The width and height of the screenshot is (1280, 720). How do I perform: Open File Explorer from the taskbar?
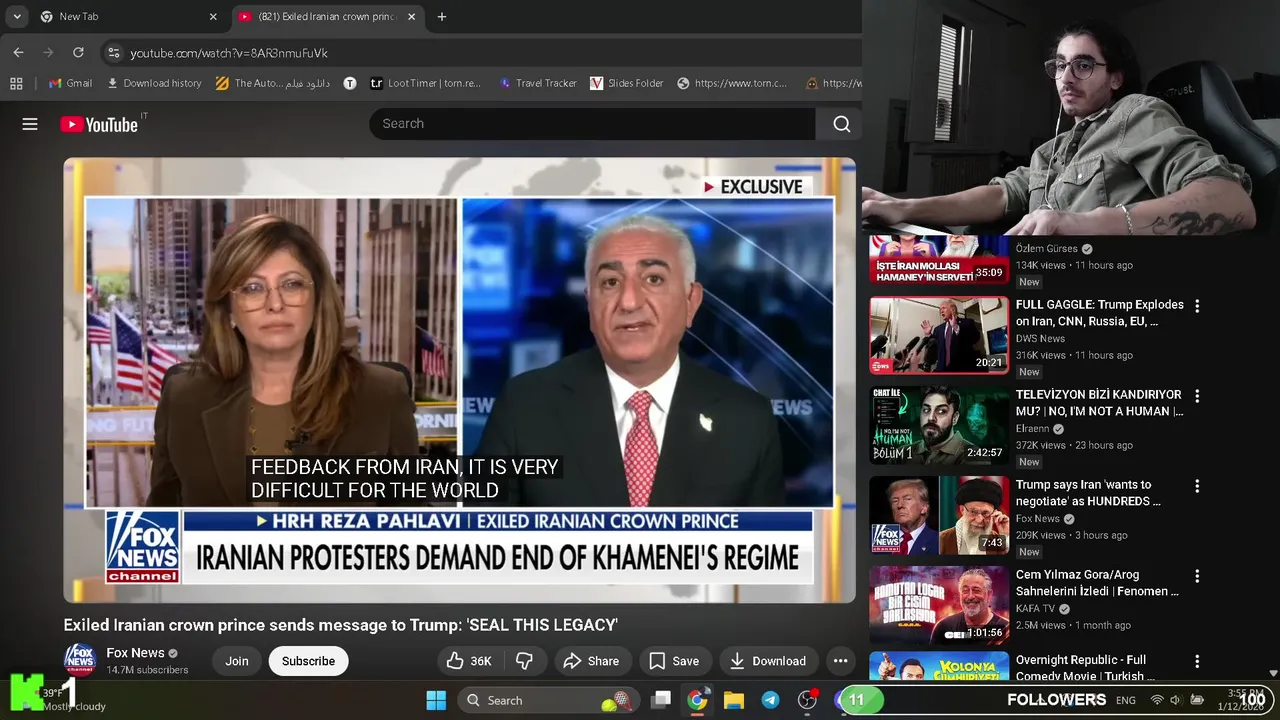click(x=734, y=700)
